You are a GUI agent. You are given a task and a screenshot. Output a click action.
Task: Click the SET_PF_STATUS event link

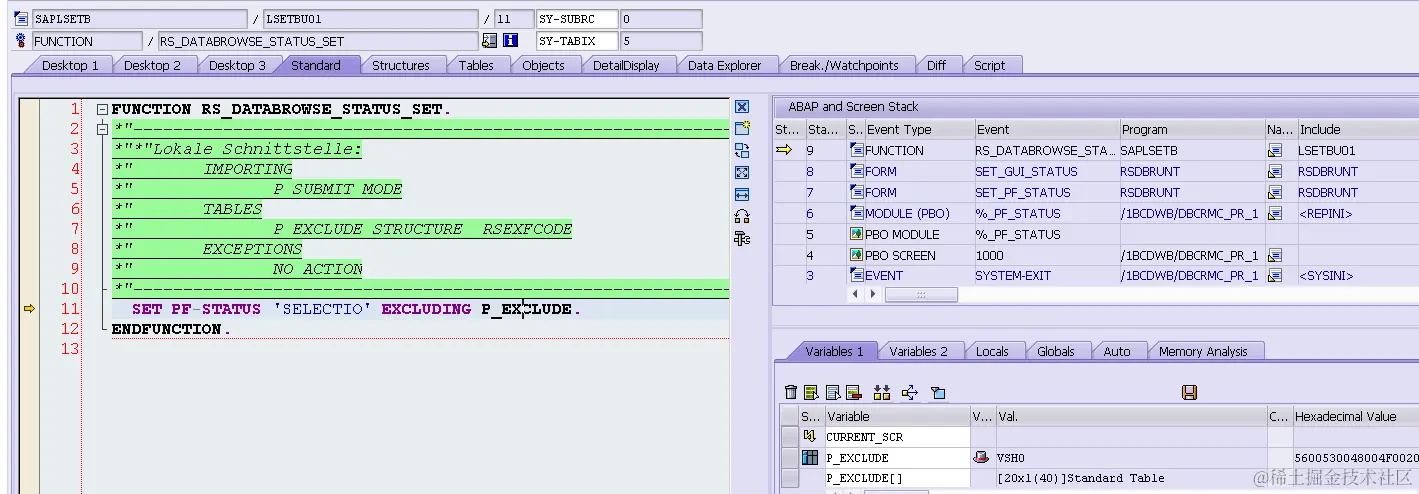[x=1023, y=192]
